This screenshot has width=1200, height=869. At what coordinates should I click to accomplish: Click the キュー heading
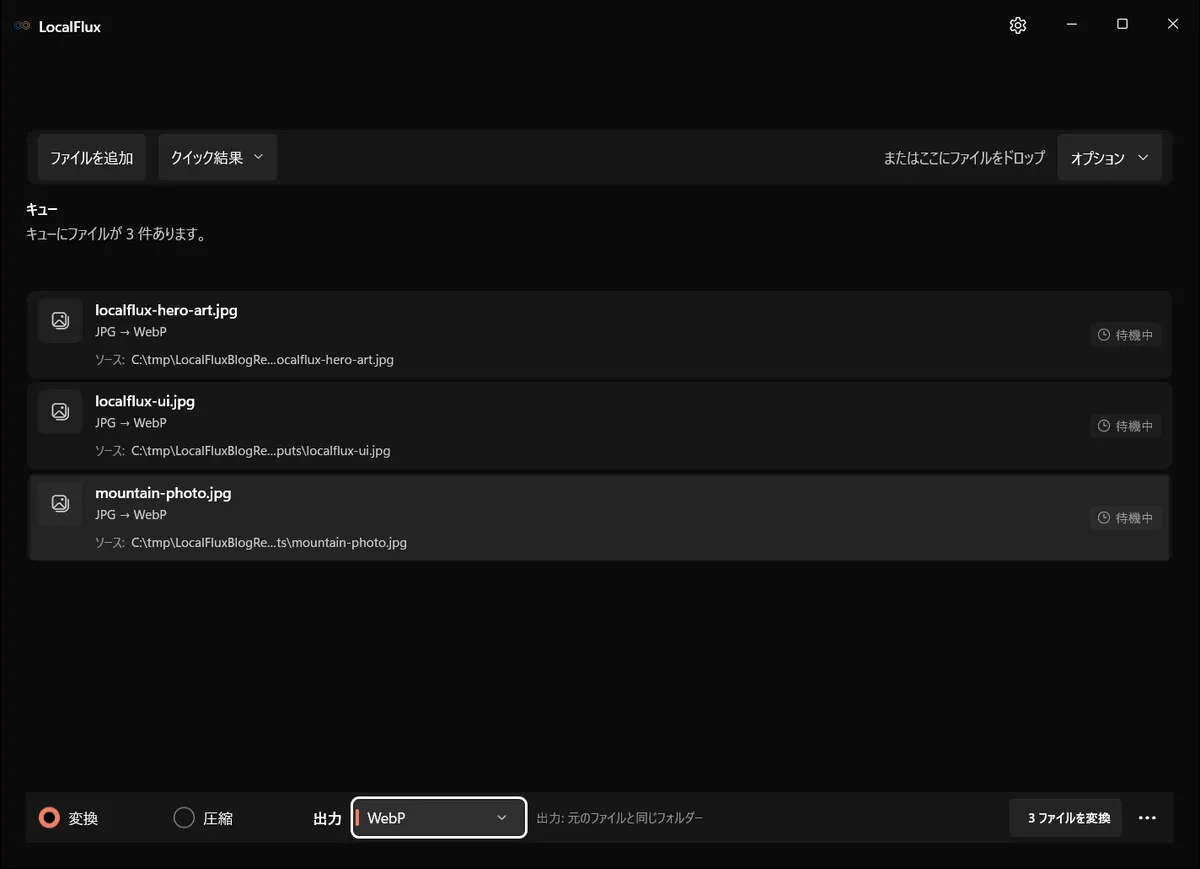tap(42, 210)
